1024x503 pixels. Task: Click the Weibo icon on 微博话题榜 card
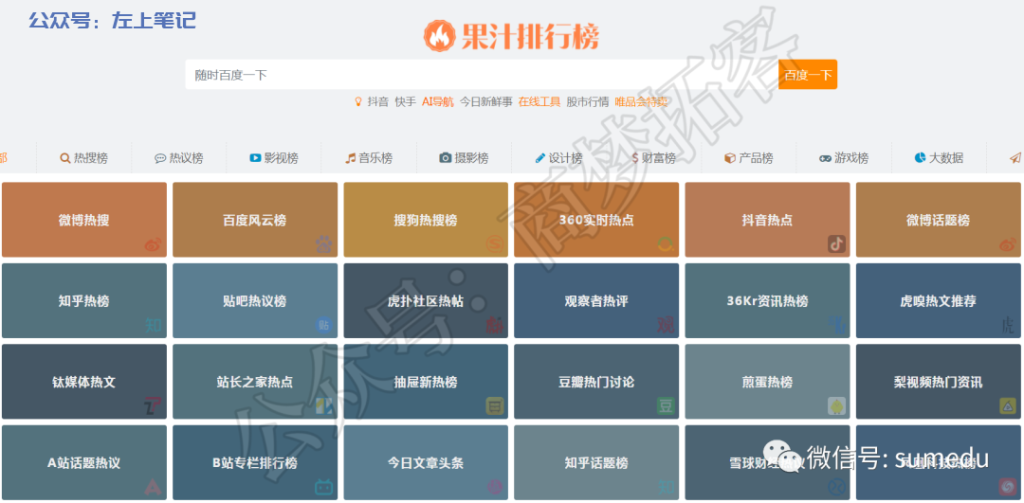pyautogui.click(x=1008, y=245)
